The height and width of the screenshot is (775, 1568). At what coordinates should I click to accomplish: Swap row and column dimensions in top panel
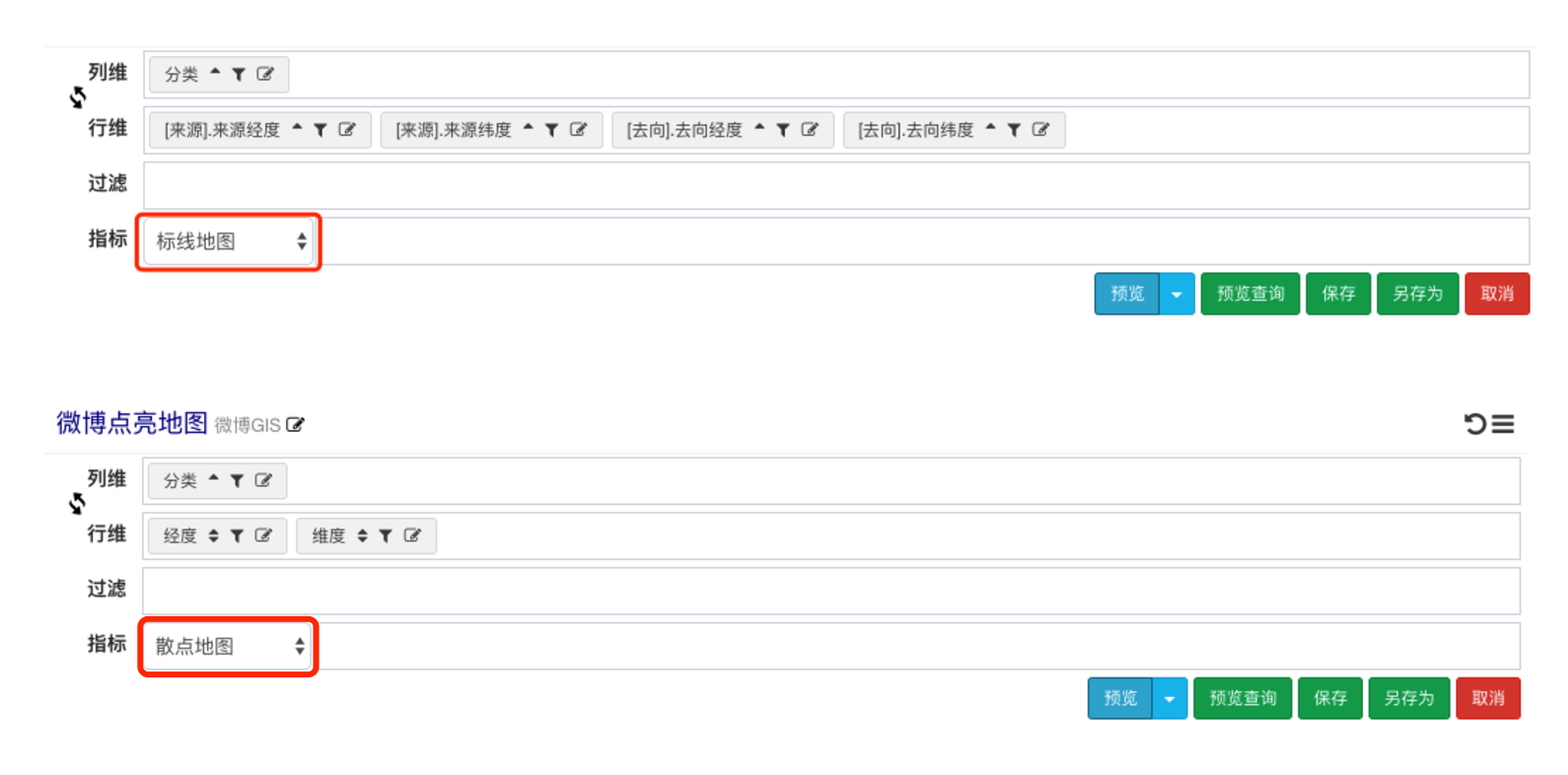78,98
